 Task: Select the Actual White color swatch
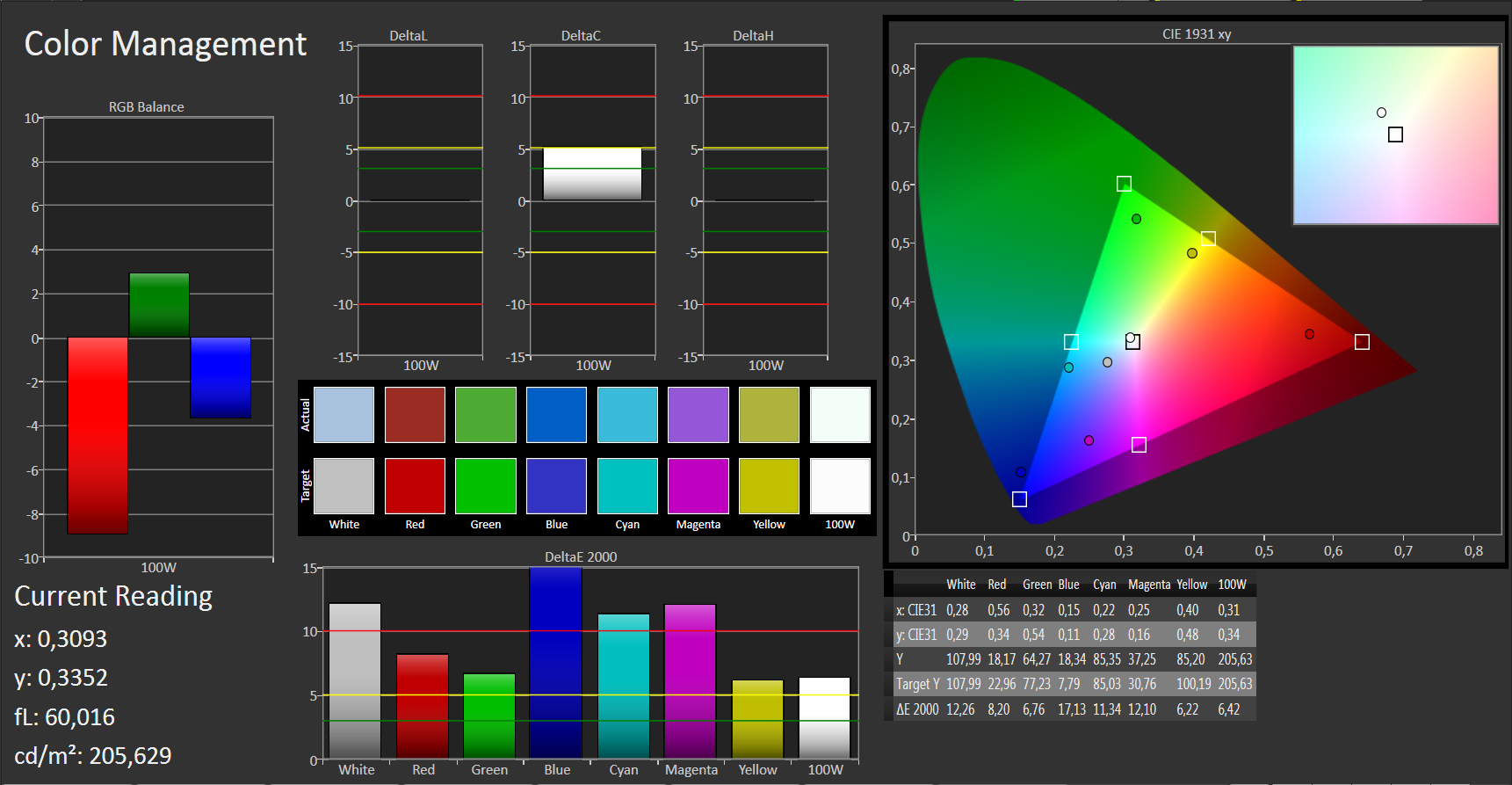pyautogui.click(x=344, y=415)
